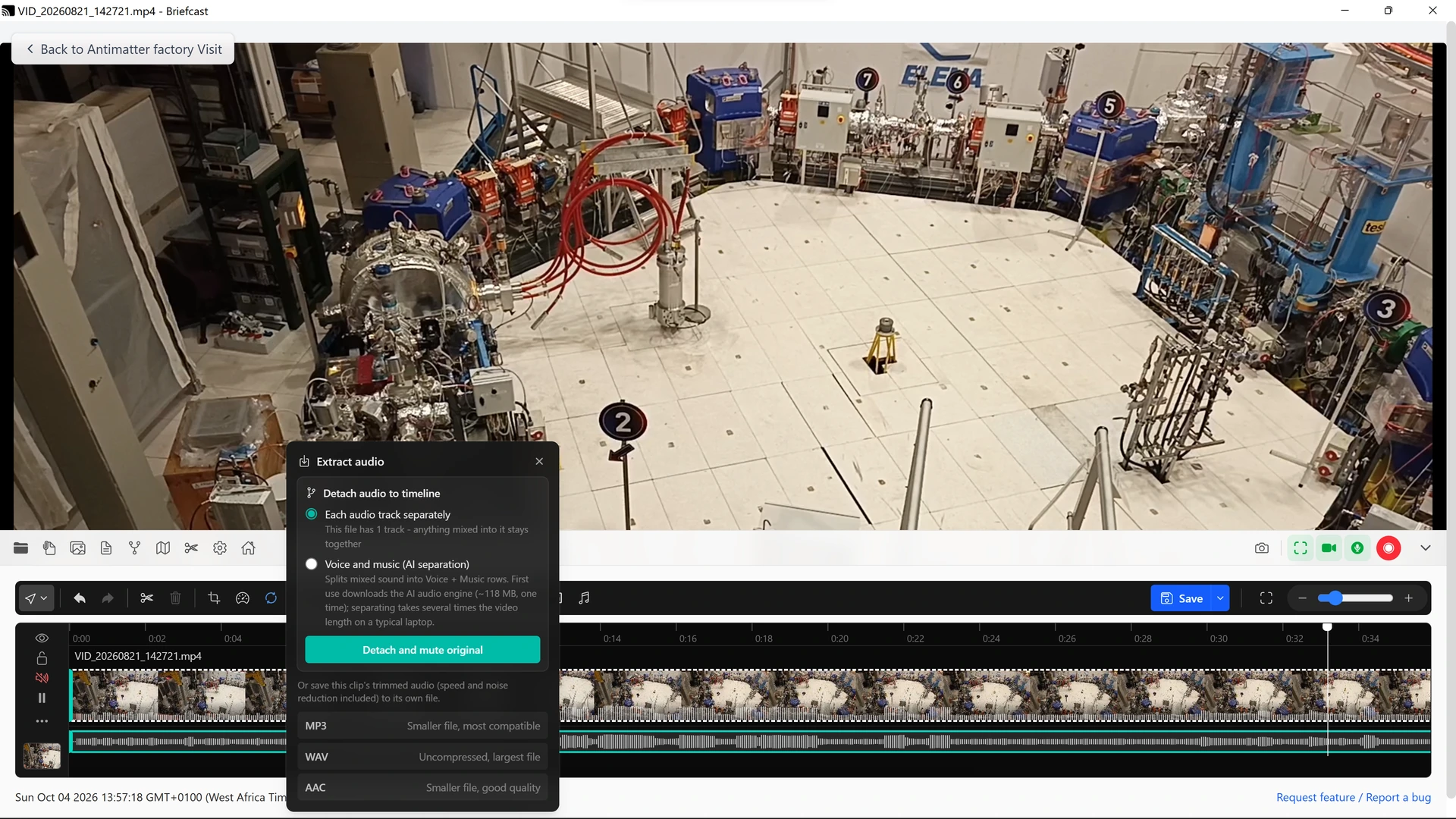Viewport: 1456px width, 819px height.
Task: Choose MP3 export format
Action: 422,726
